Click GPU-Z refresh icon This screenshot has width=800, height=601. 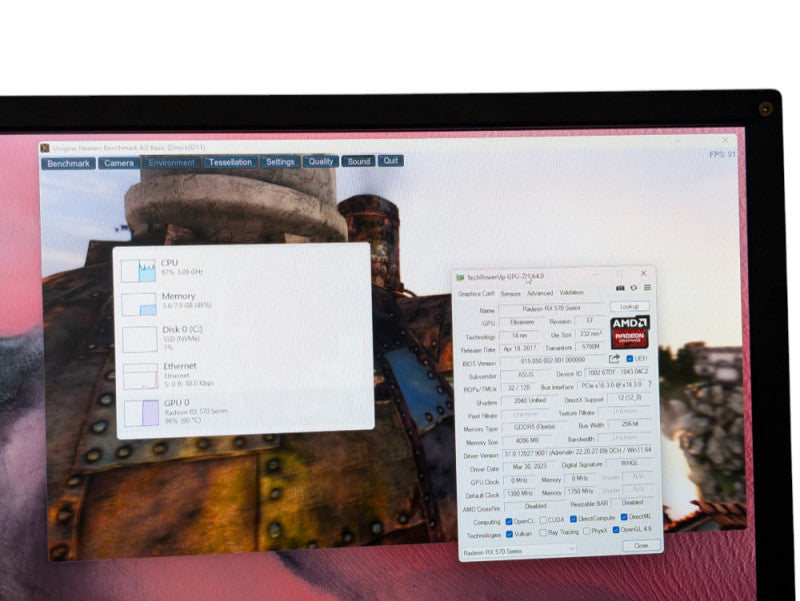pos(634,288)
